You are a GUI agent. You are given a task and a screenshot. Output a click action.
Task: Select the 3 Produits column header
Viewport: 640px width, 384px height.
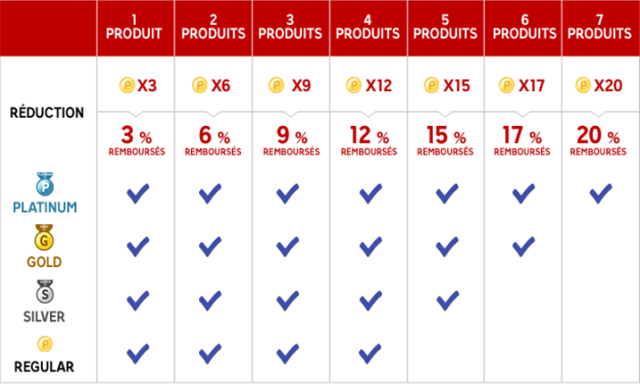[291, 28]
